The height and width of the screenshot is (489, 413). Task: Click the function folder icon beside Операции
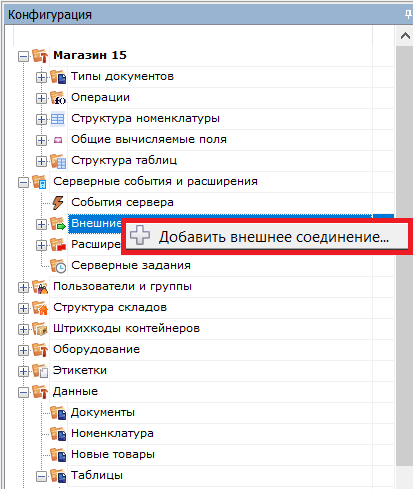click(58, 98)
